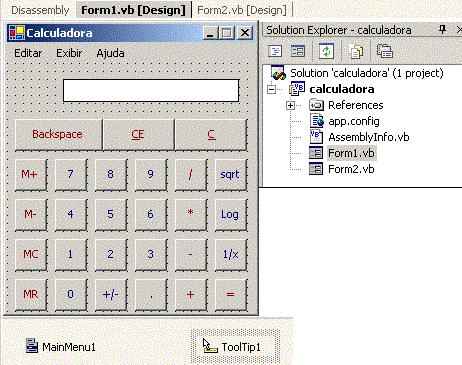
Task: Select the number 9 button
Action: coord(151,175)
